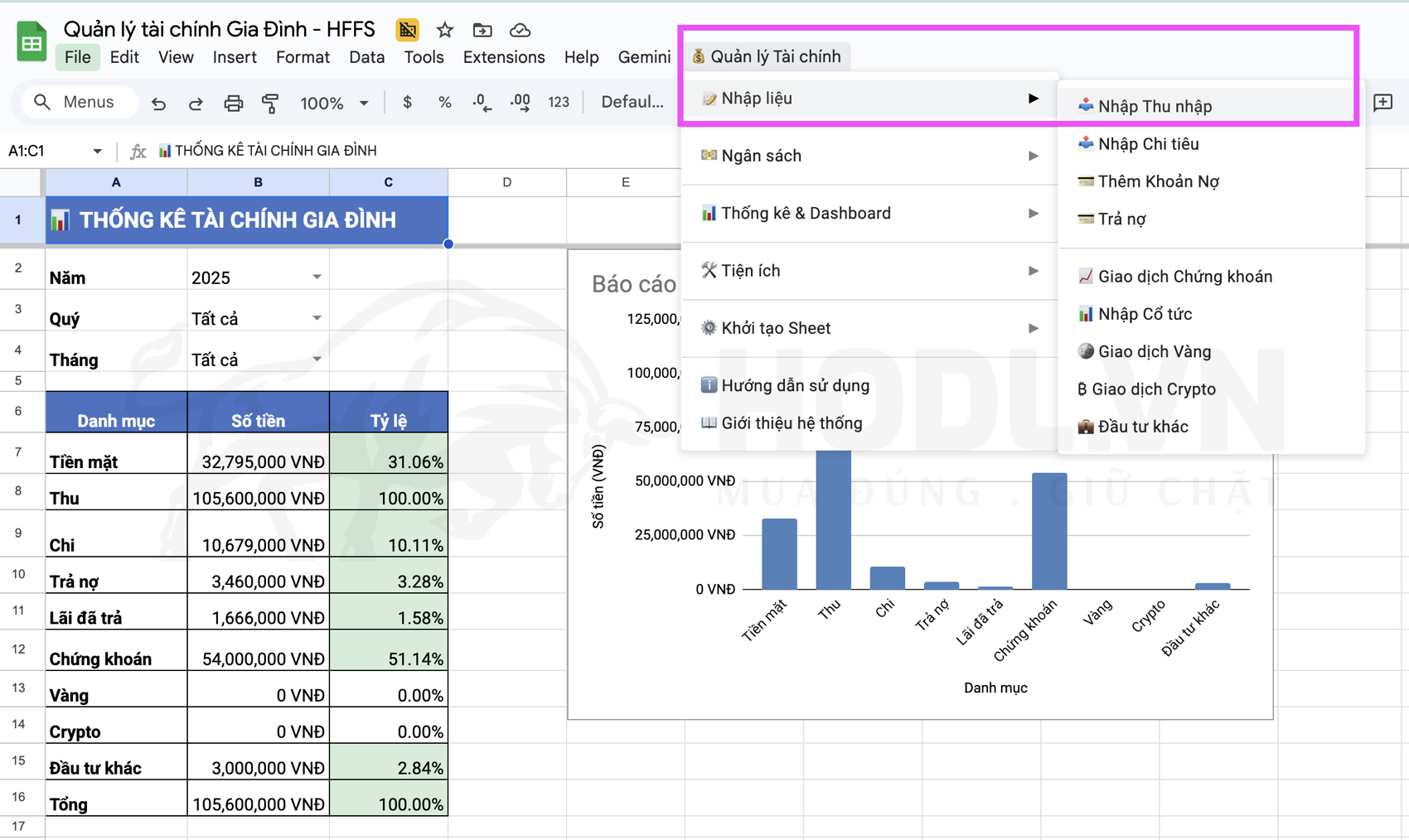1409x840 pixels.
Task: Click the print icon in toolbar
Action: [x=233, y=103]
